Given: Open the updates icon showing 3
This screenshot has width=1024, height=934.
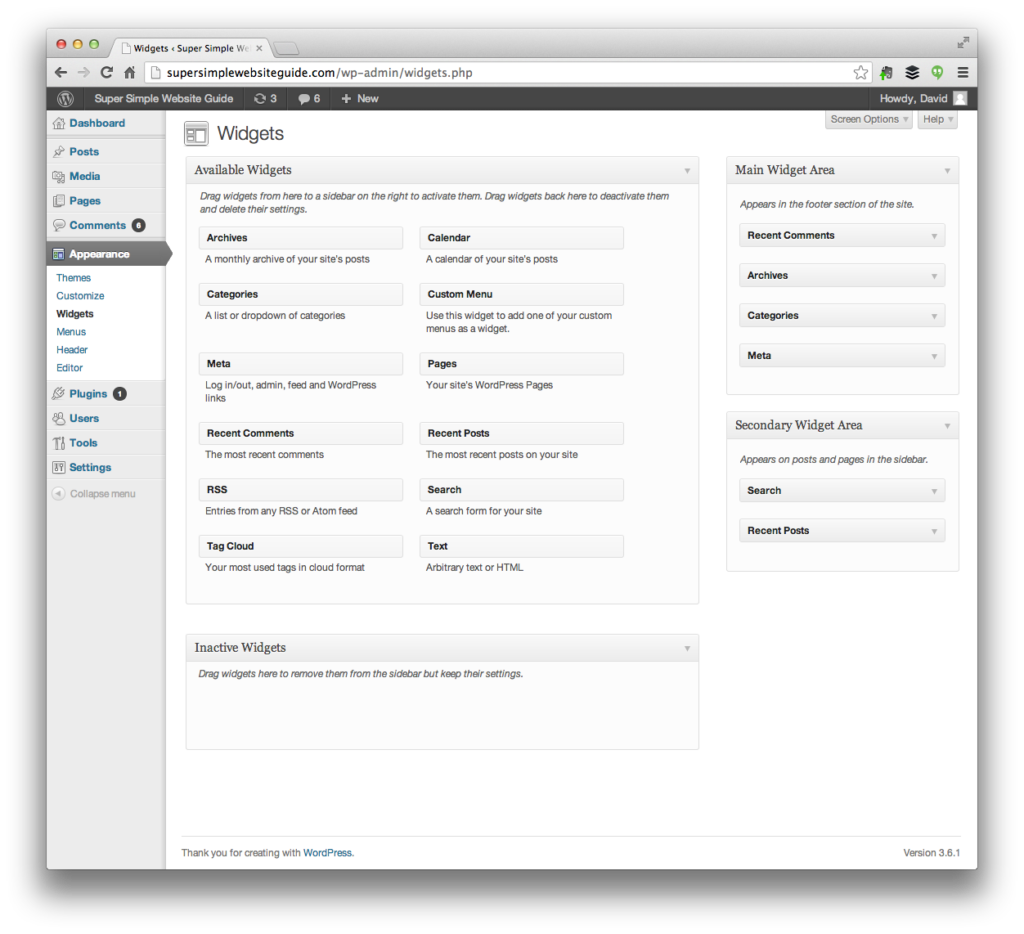Looking at the screenshot, I should (265, 99).
